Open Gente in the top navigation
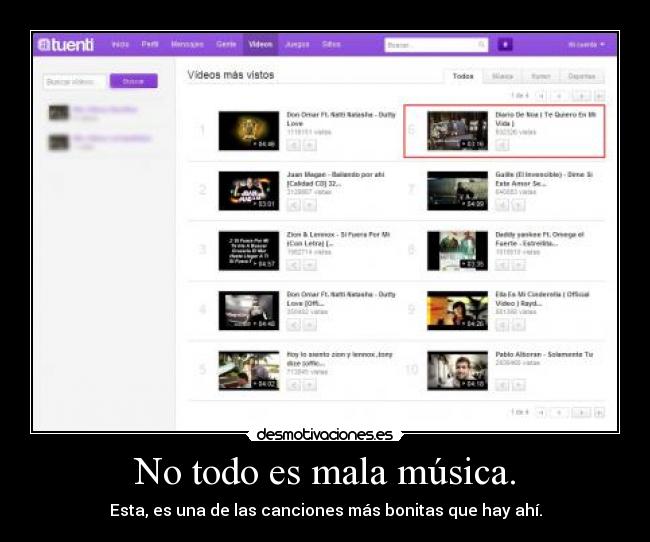 pyautogui.click(x=226, y=44)
